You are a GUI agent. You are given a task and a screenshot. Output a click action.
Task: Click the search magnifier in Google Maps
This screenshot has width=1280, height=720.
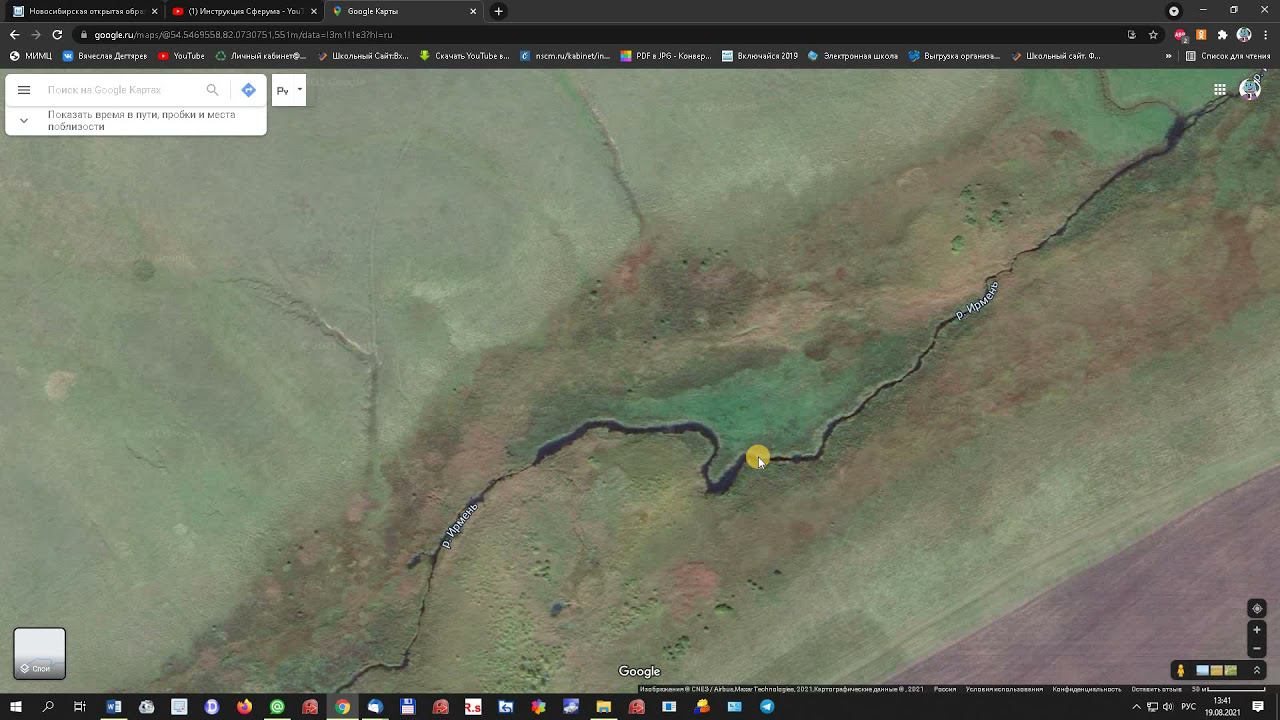click(x=212, y=90)
